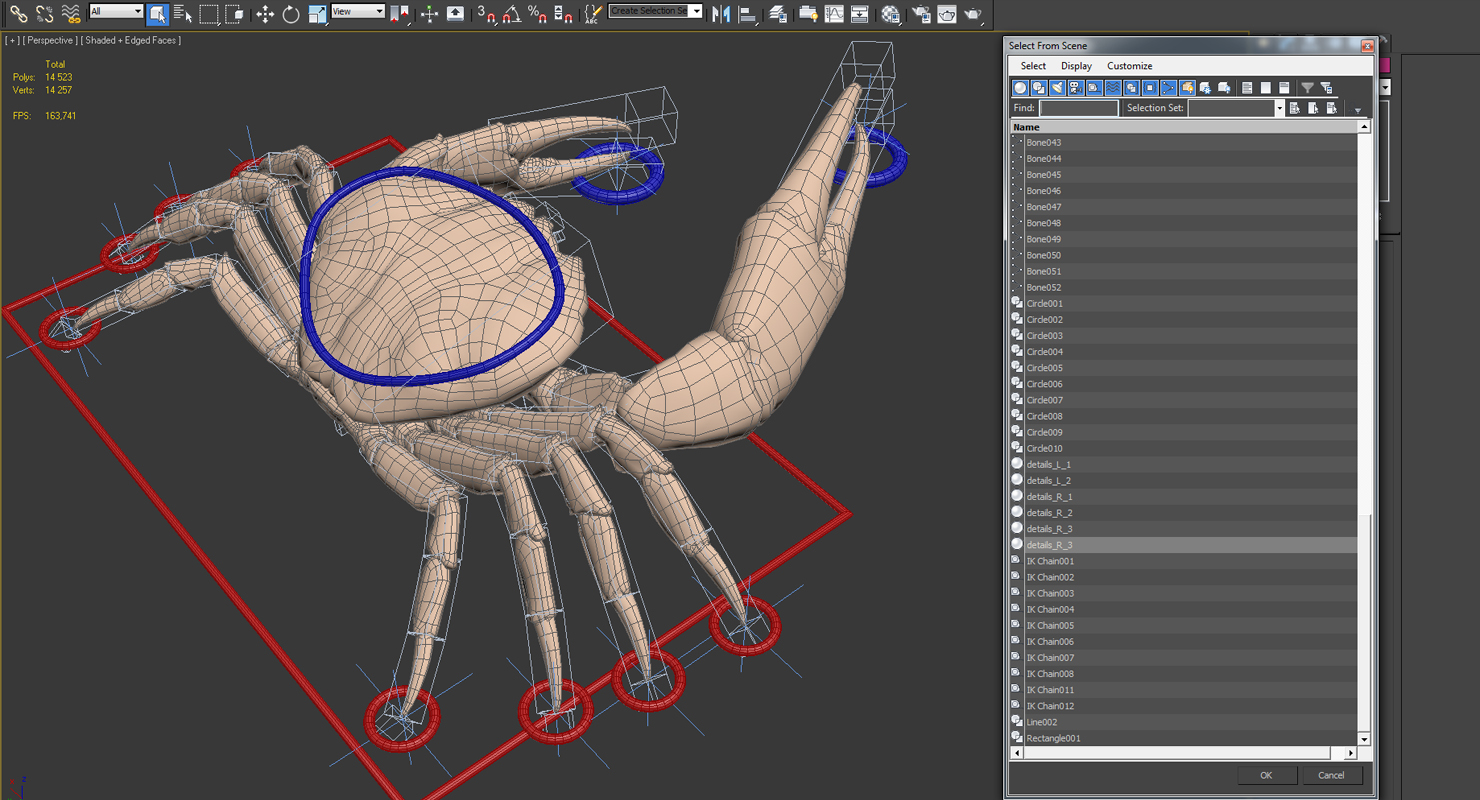Toggle Display Helpers filter

1094,88
